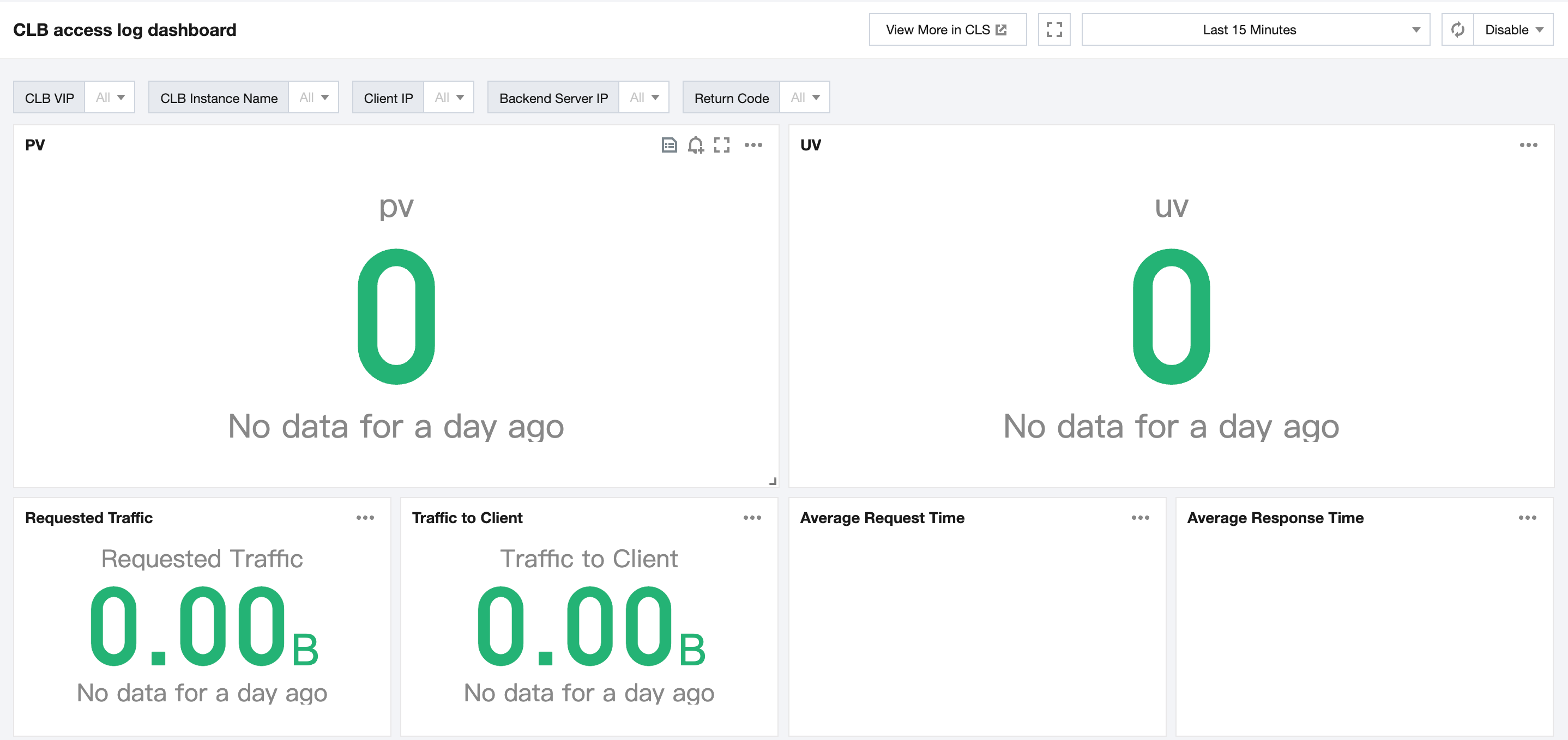Screen dimensions: 1568x740
Task: Expand the CLB VIP filter dropdown
Action: [110, 98]
